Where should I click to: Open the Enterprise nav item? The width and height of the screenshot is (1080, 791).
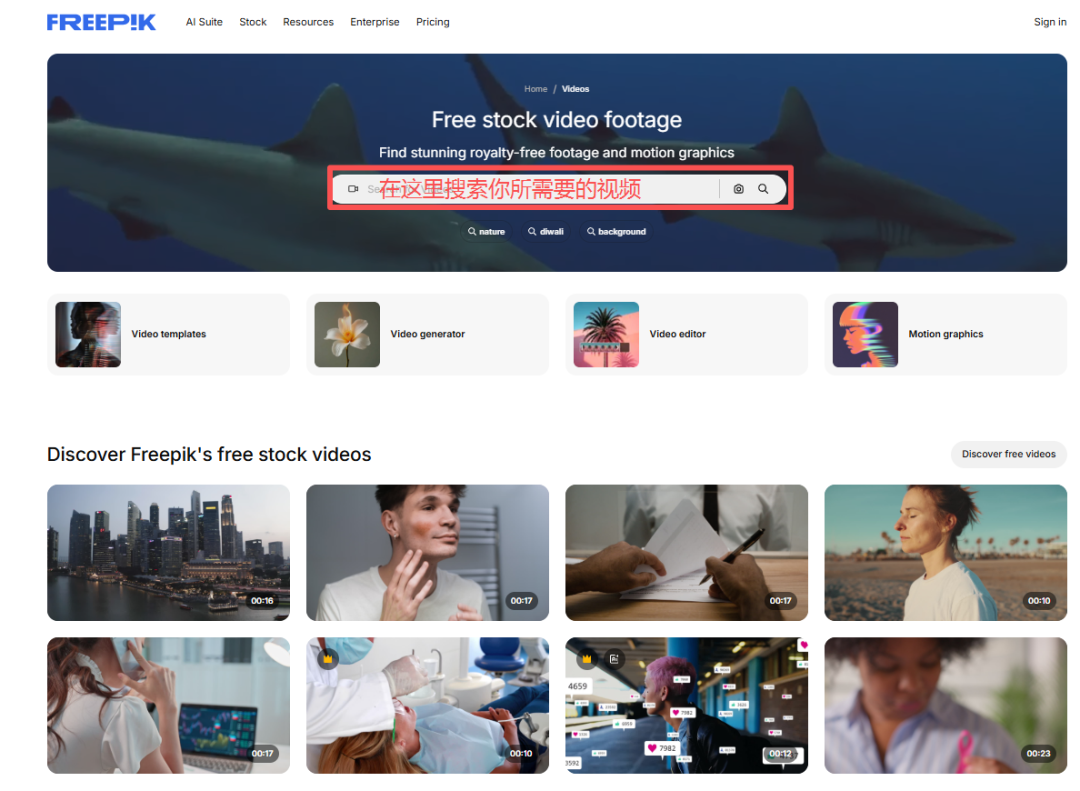tap(375, 22)
